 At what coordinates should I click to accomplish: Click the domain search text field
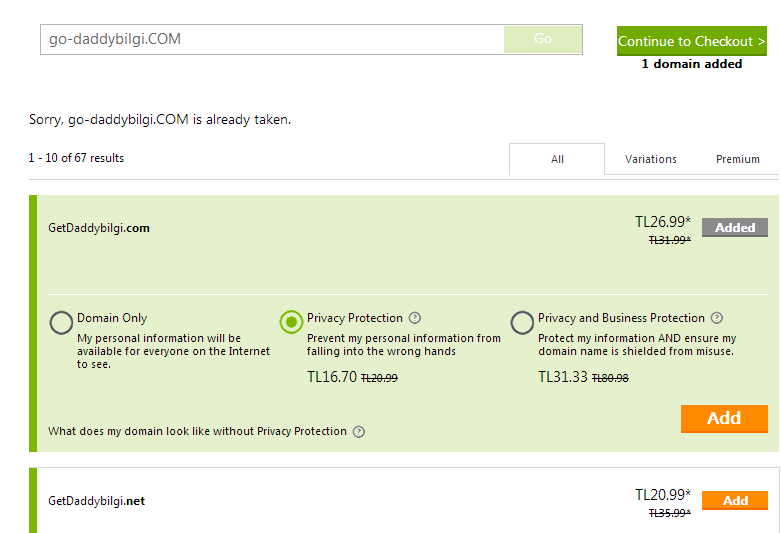(272, 39)
